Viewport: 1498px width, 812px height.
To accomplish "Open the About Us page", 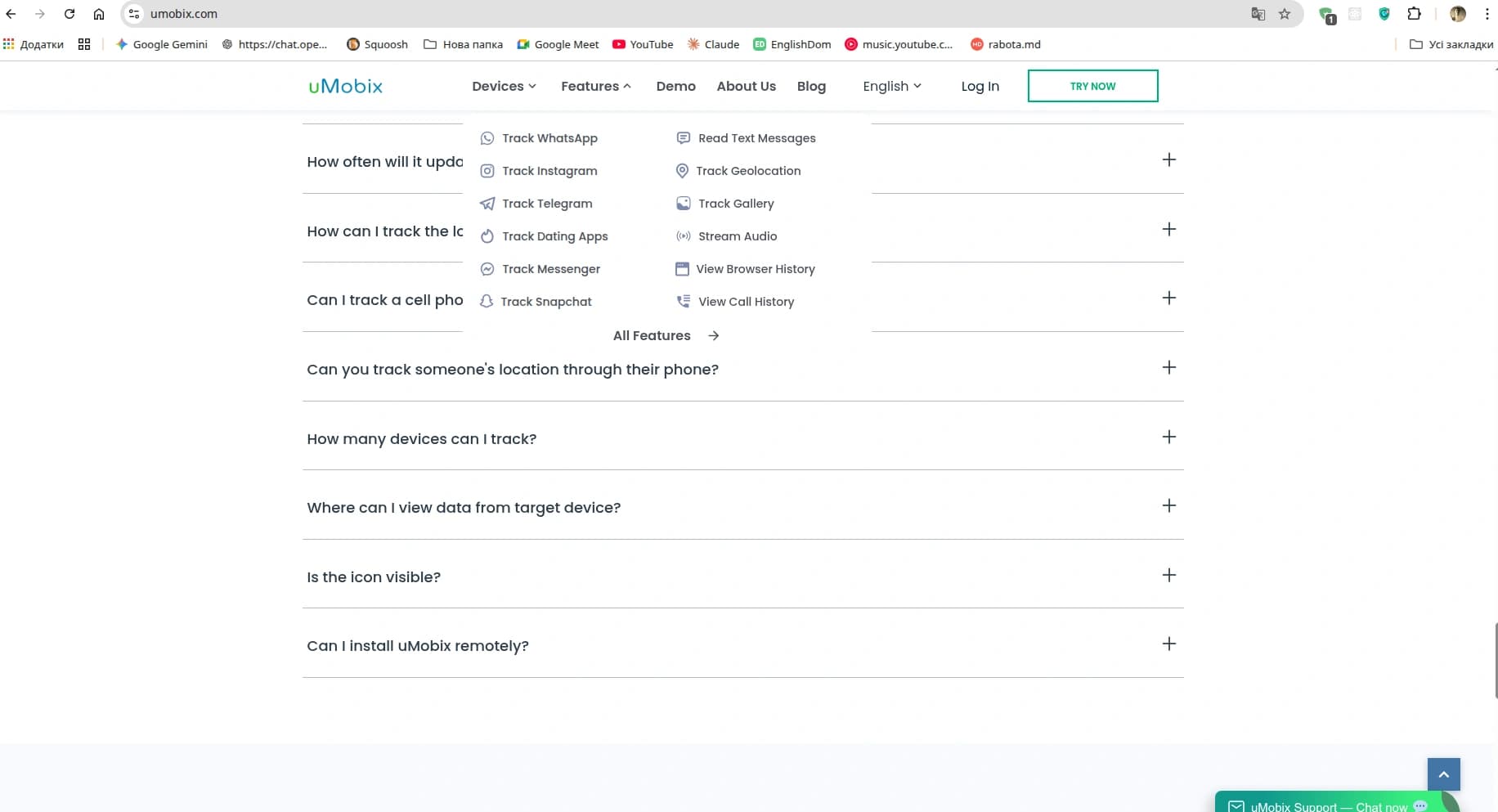I will pyautogui.click(x=747, y=86).
